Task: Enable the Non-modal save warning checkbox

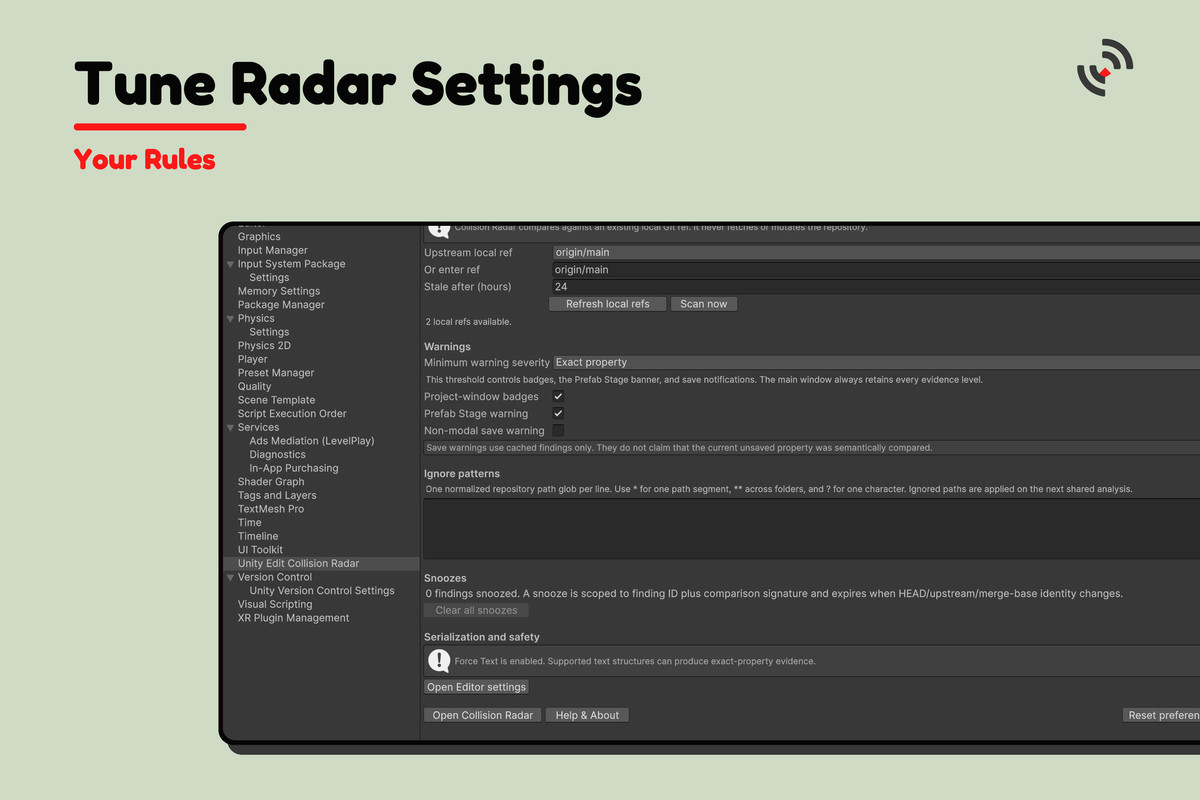Action: click(558, 430)
